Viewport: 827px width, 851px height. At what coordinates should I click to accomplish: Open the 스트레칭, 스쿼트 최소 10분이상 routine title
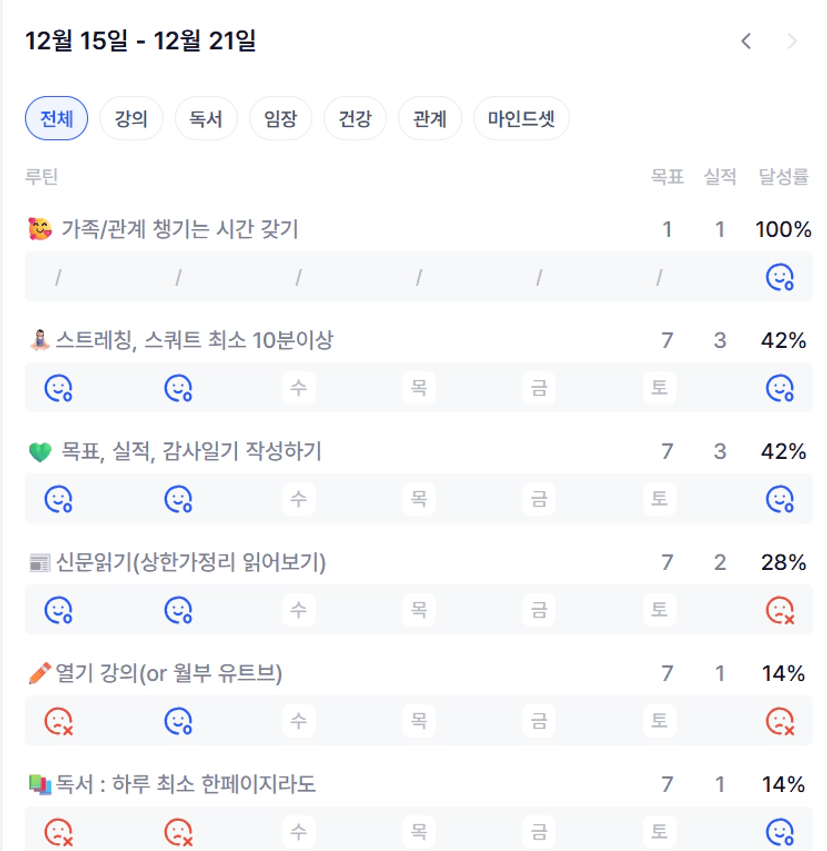tap(196, 341)
